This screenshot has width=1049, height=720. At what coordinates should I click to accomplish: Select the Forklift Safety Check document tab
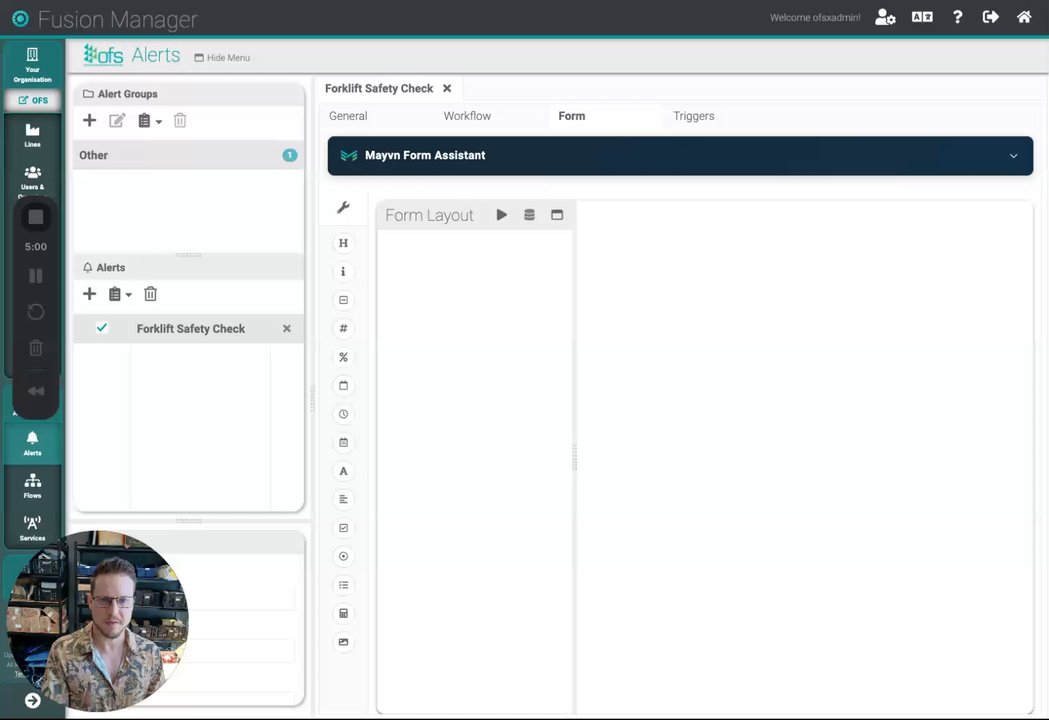coord(379,88)
